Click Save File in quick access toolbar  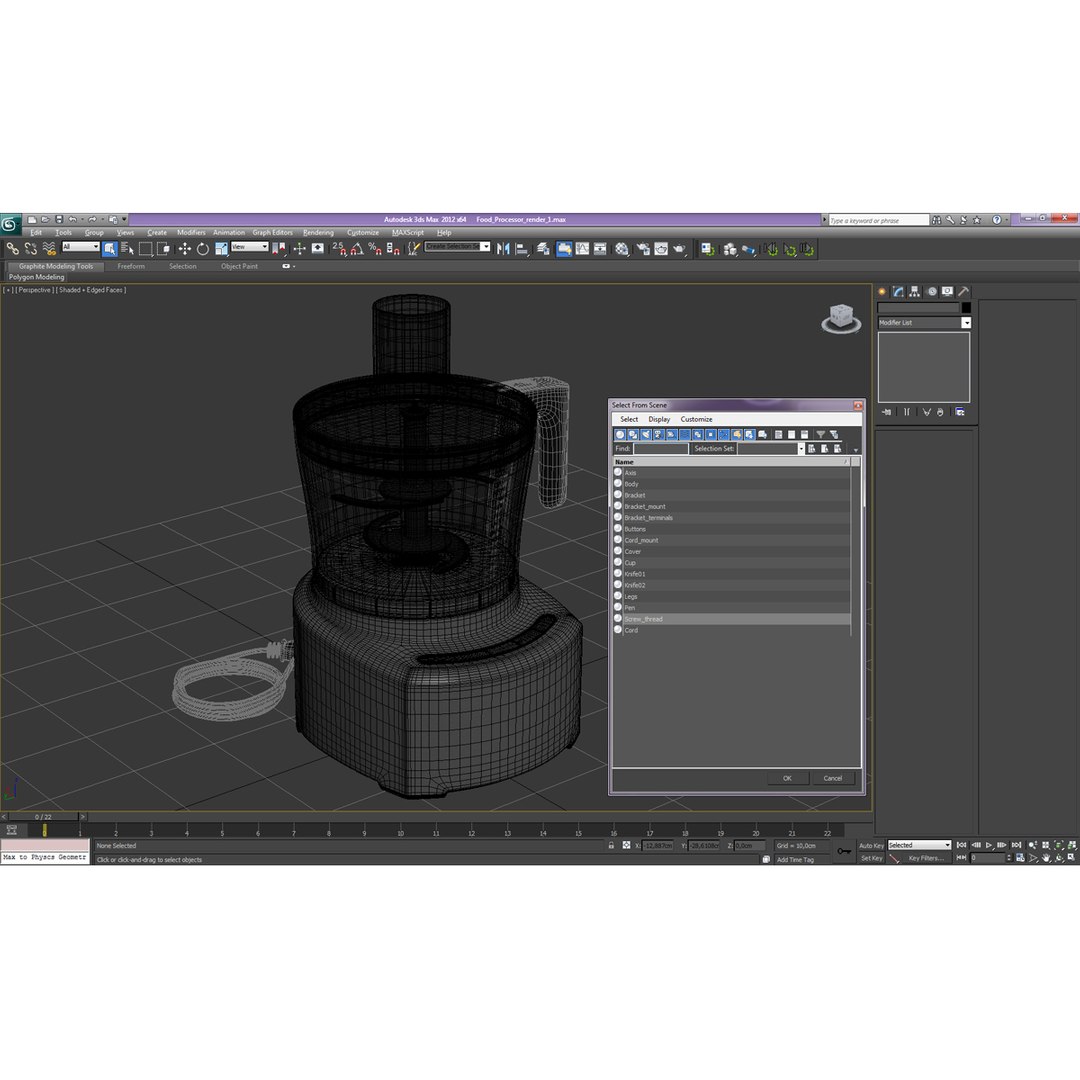59,219
